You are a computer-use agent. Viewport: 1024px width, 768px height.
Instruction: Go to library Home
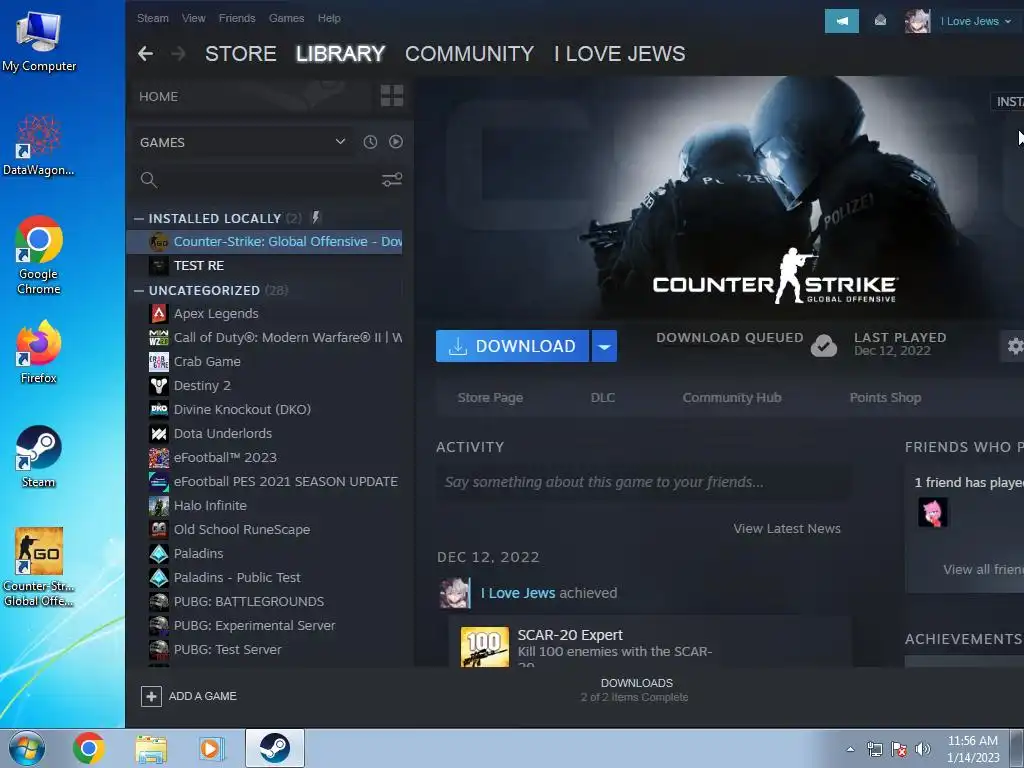[159, 97]
